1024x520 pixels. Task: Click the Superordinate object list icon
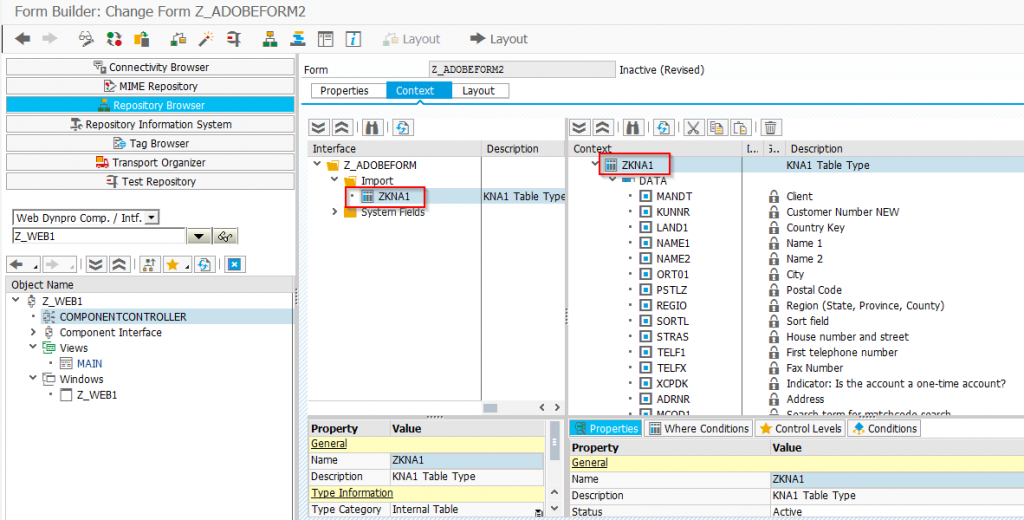click(150, 265)
